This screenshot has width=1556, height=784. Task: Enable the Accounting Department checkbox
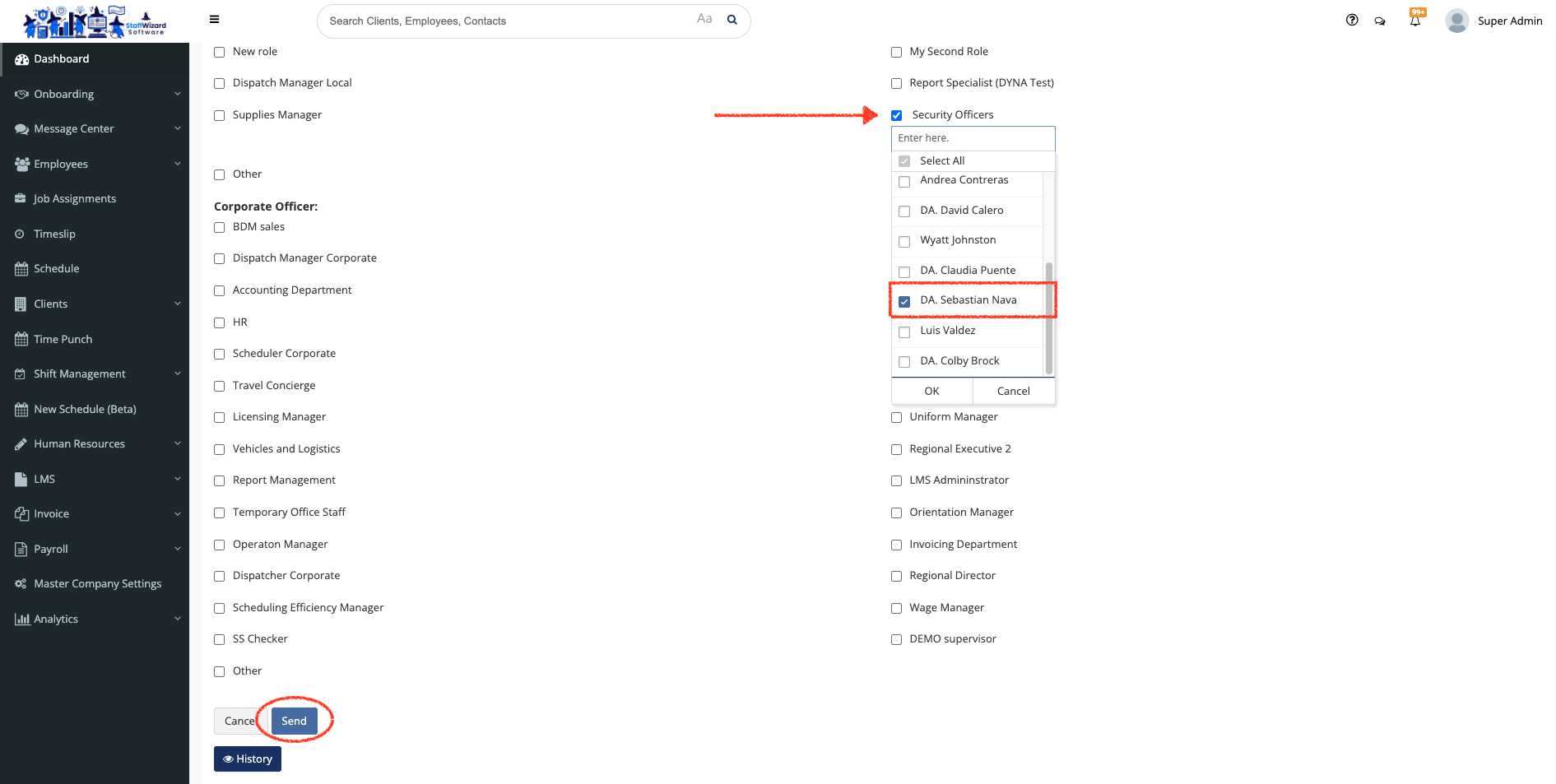click(x=220, y=291)
